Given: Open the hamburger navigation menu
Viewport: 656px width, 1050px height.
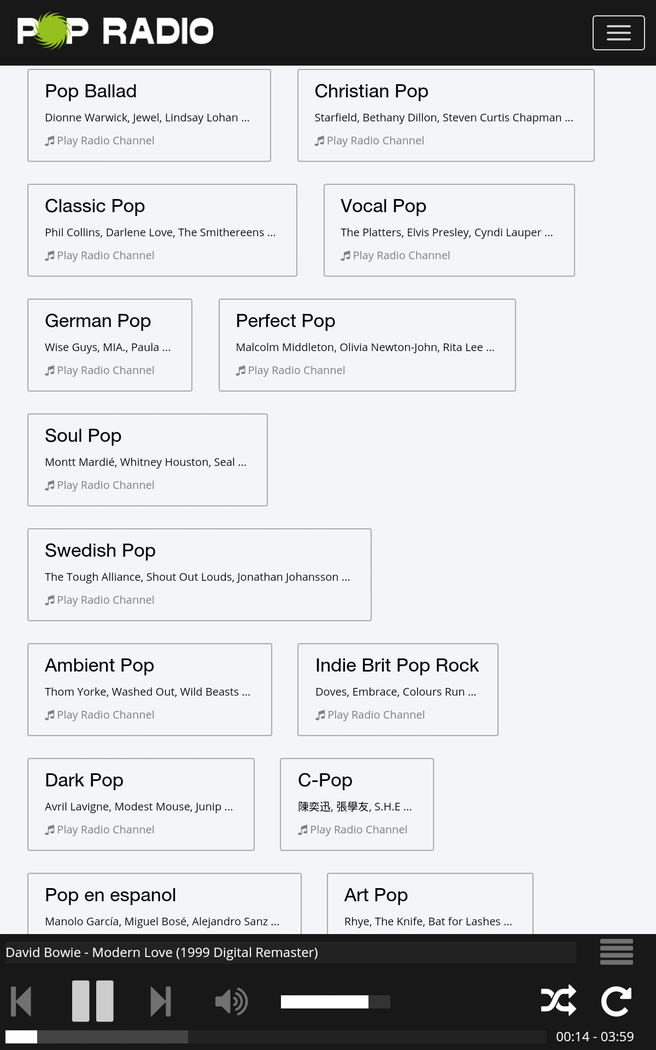Looking at the screenshot, I should 618,33.
